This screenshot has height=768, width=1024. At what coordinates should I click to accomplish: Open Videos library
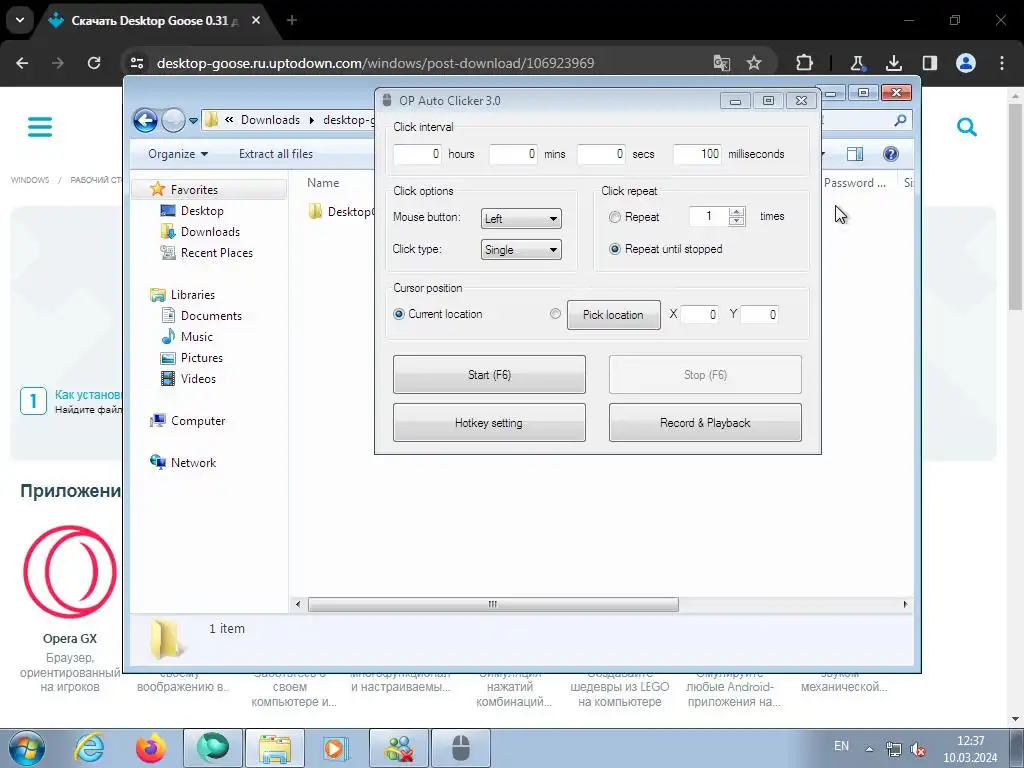point(198,379)
